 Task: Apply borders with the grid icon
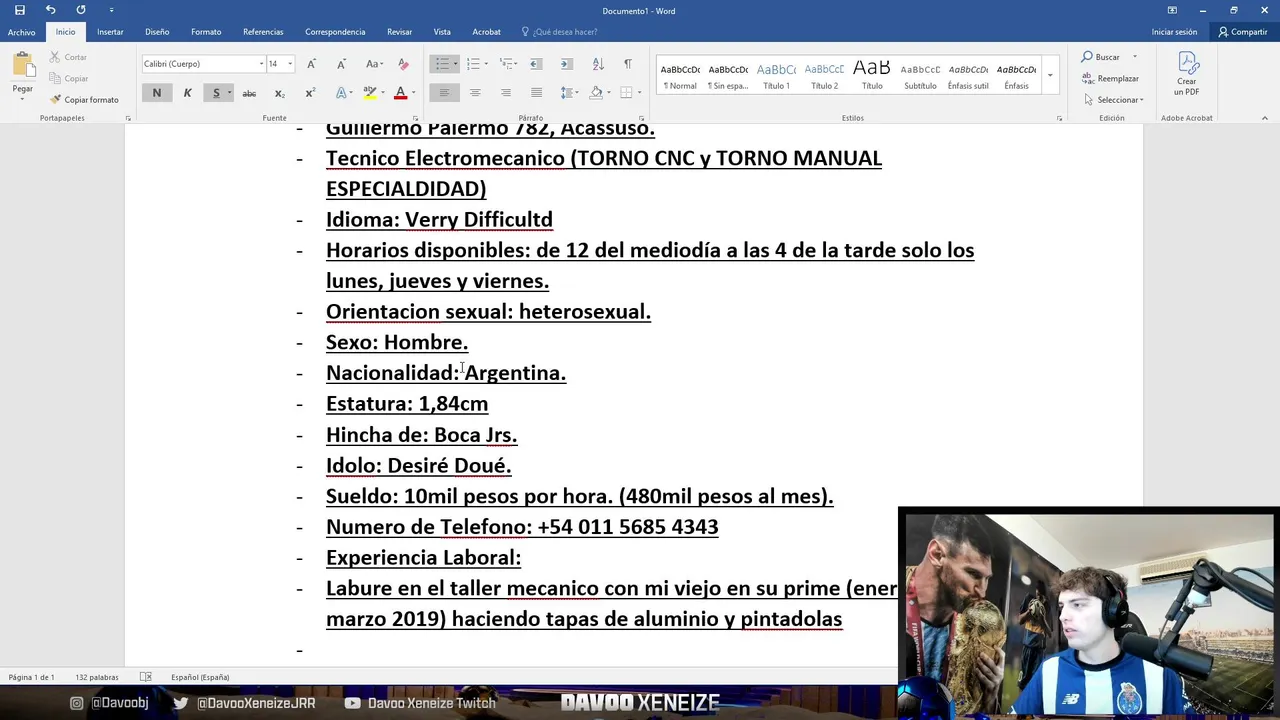point(627,93)
